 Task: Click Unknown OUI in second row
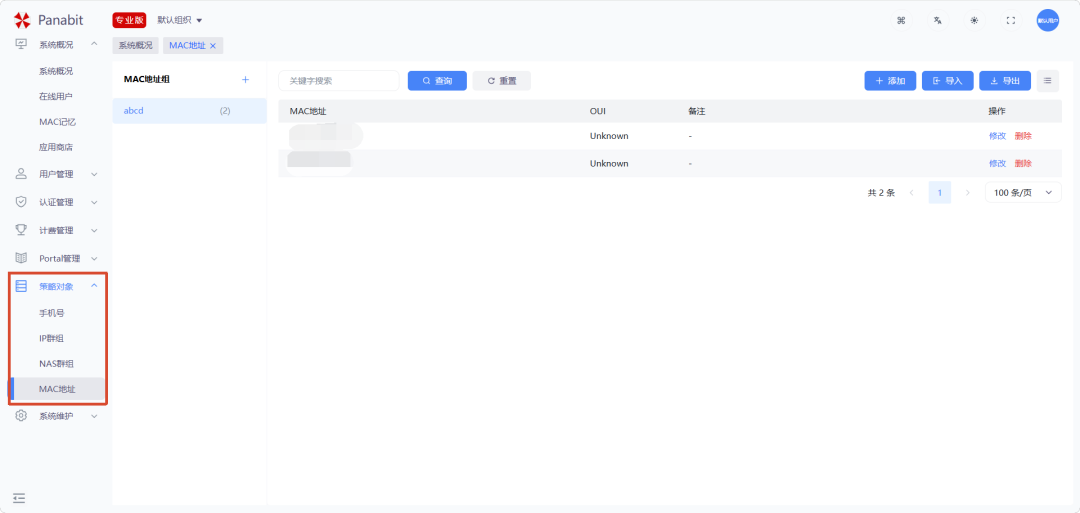click(609, 164)
